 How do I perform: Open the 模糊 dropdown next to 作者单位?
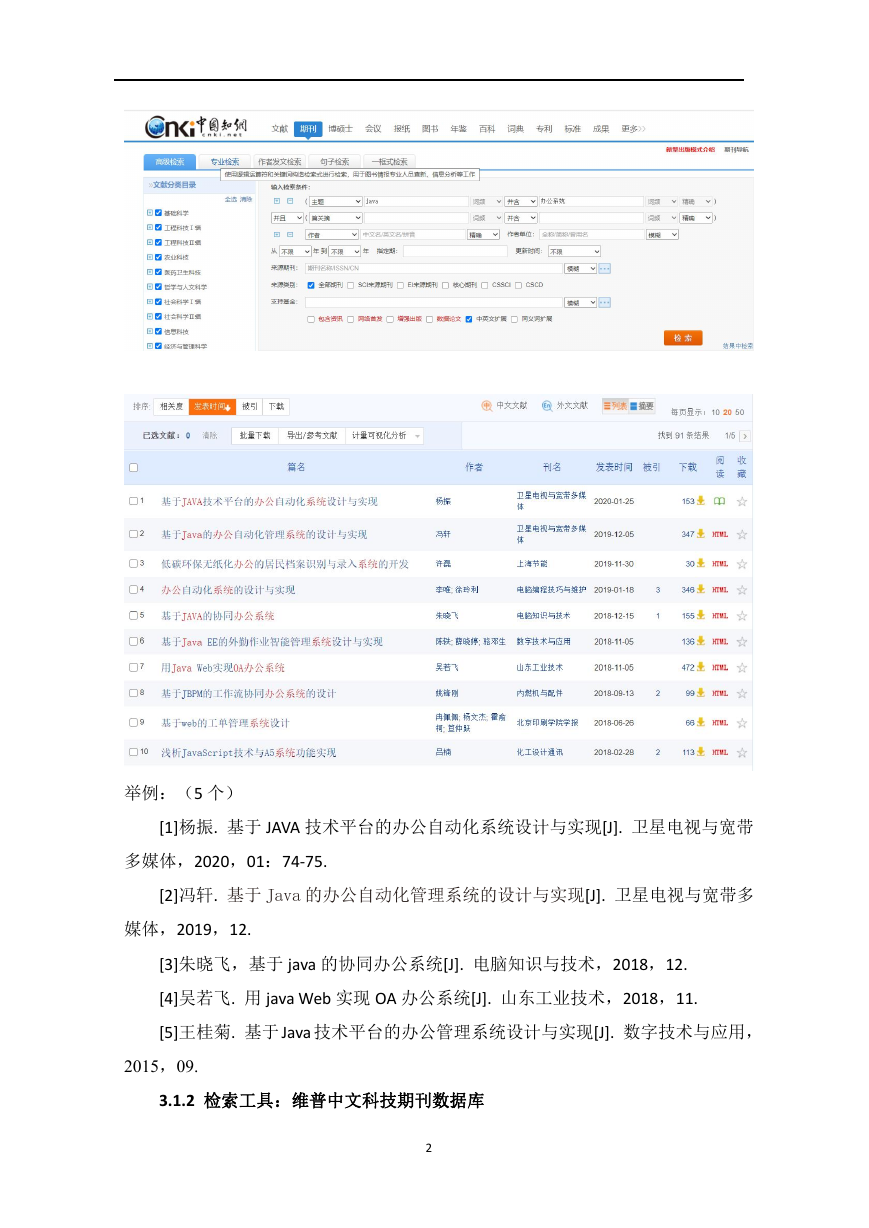662,234
